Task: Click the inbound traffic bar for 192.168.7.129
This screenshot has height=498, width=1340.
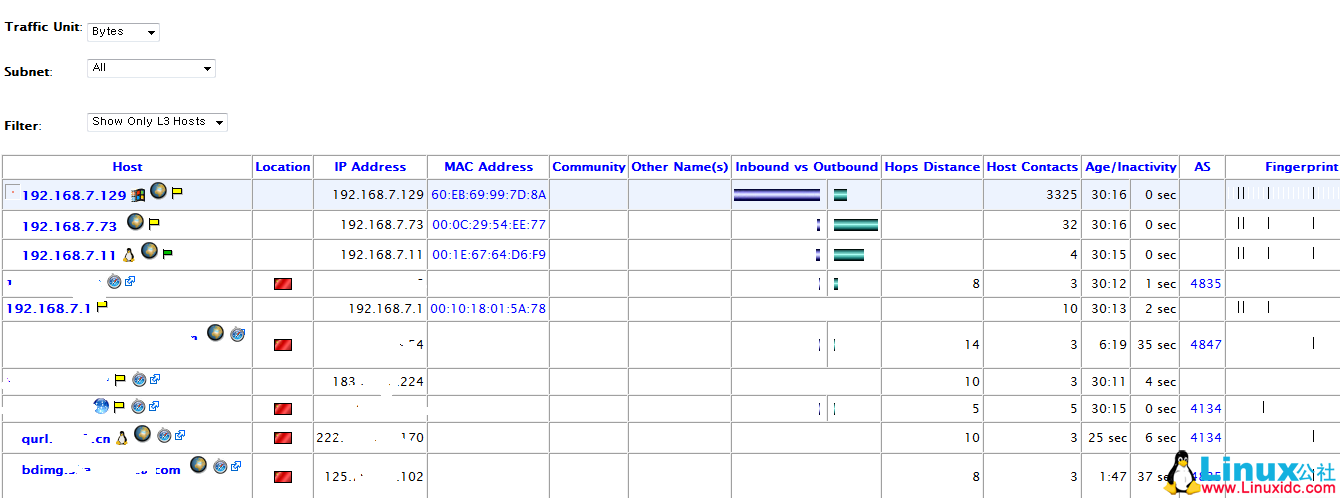Action: (x=777, y=195)
